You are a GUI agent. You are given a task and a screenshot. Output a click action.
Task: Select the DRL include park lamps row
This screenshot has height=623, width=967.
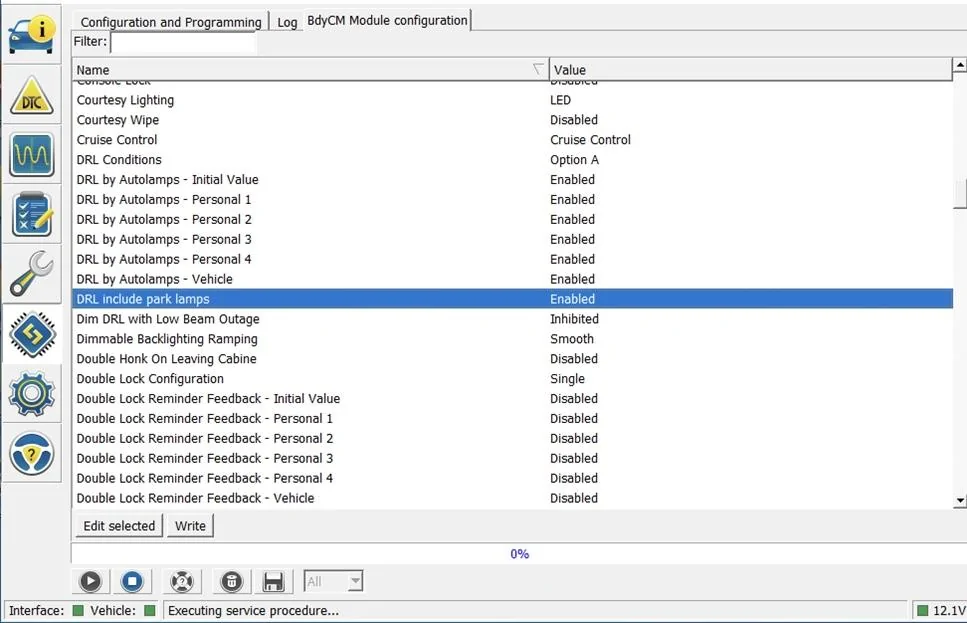[x=512, y=299]
